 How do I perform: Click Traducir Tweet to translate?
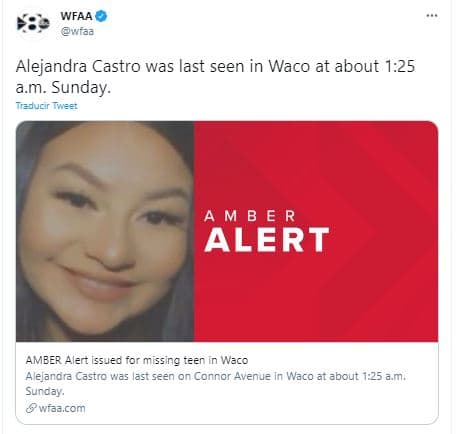coord(46,106)
